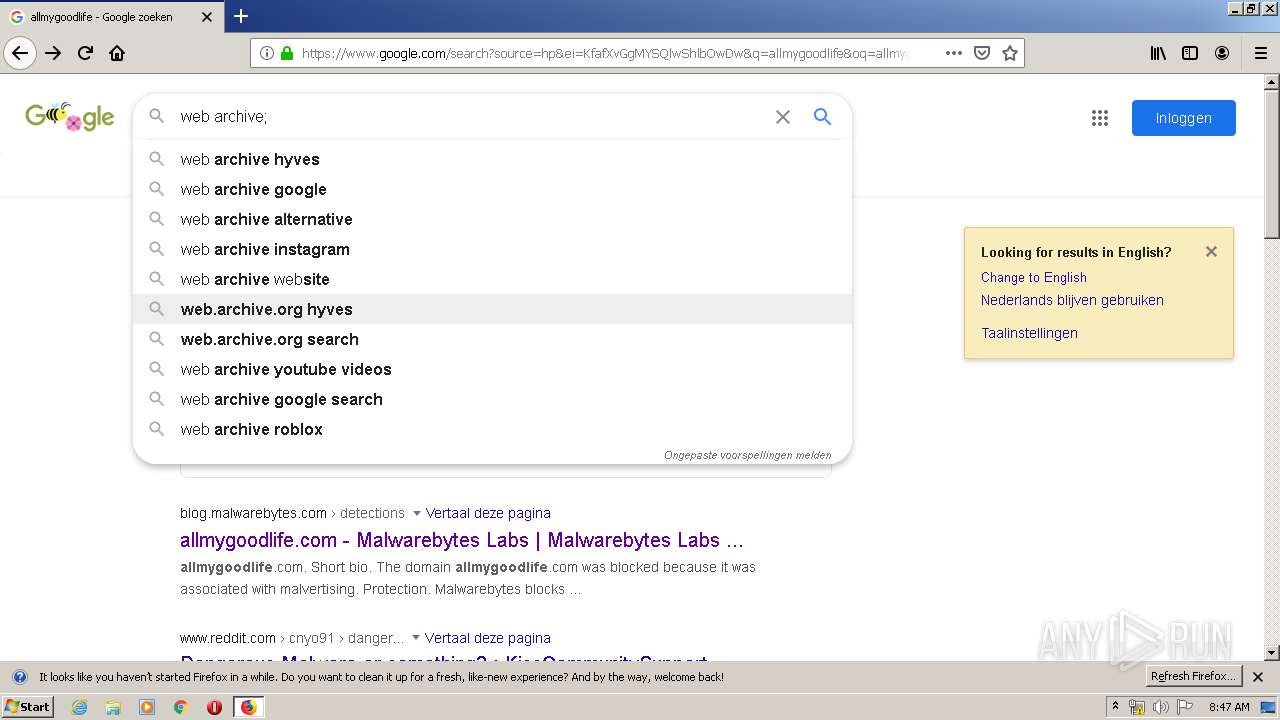Open the Firefox Home page
This screenshot has width=1280, height=720.
click(x=117, y=53)
